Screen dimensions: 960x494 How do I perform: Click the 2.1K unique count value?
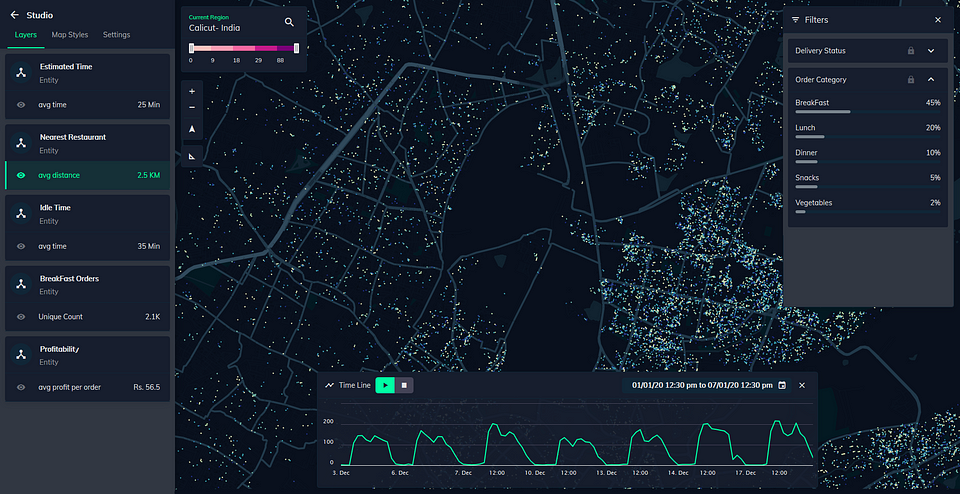(153, 317)
